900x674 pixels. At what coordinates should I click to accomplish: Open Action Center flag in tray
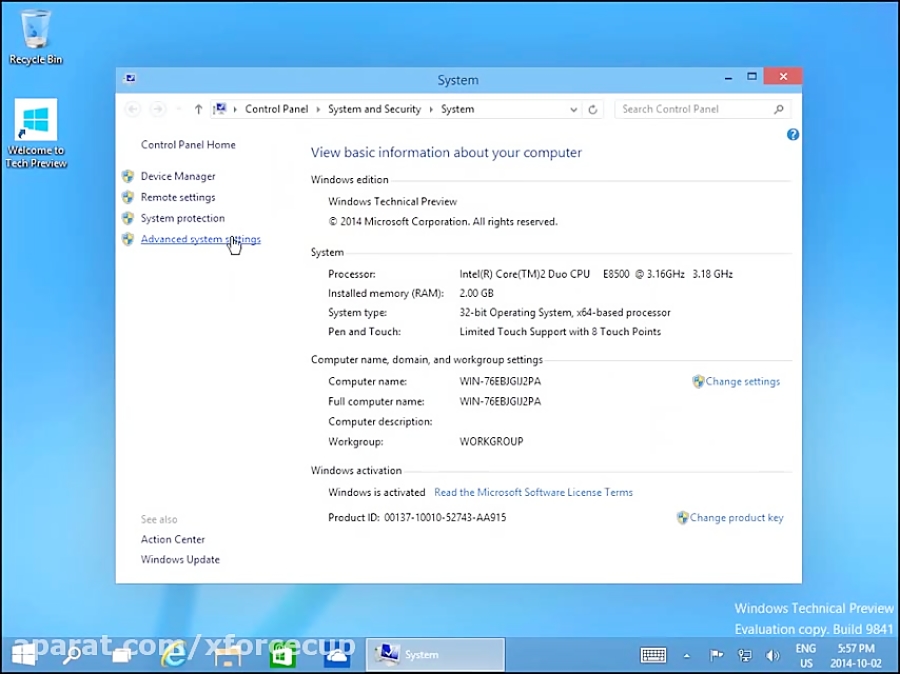[x=716, y=655]
